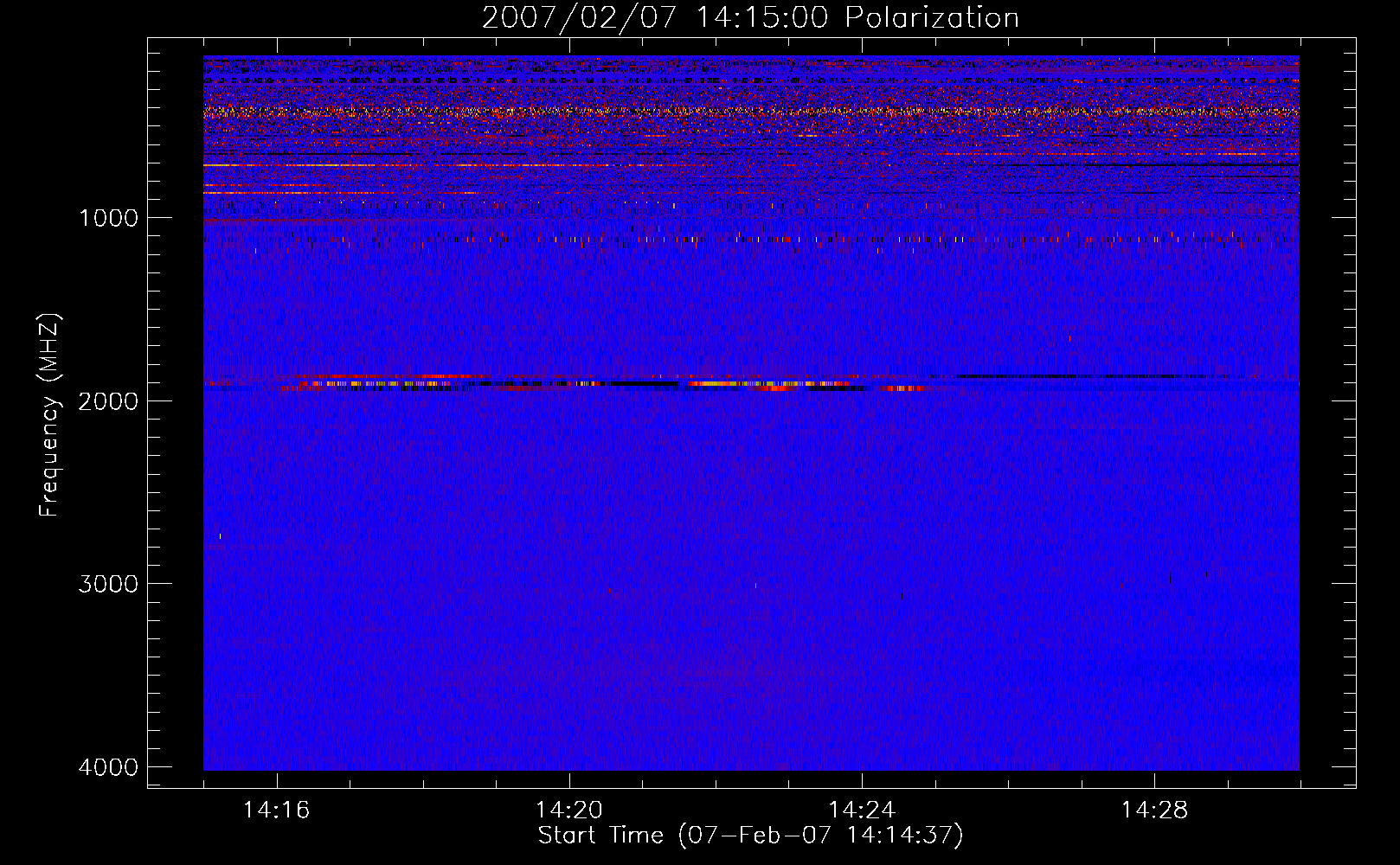Click the 'Frequency (MHZ)' axis label

pos(50,415)
